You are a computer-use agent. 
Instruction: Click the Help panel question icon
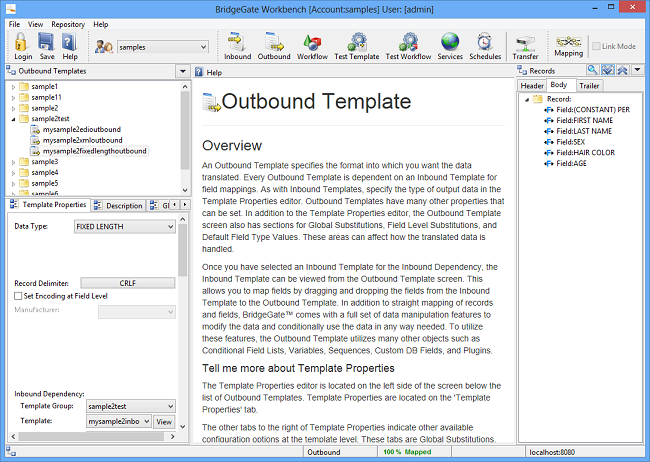199,72
